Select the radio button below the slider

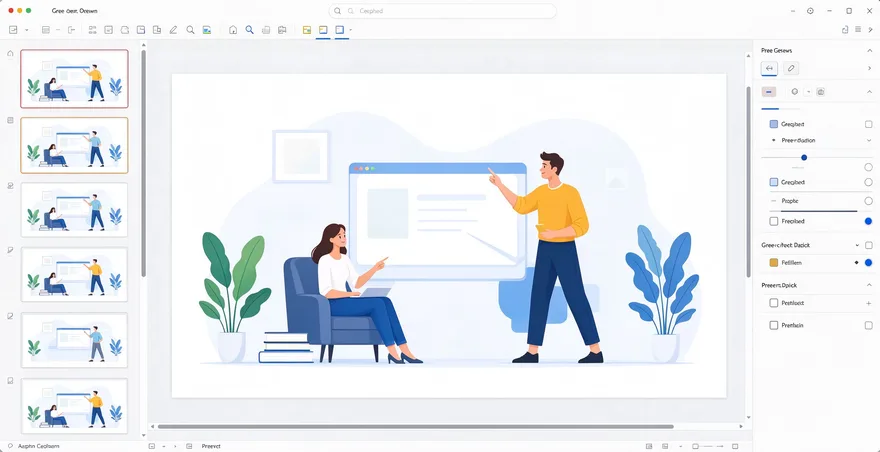pos(869,167)
